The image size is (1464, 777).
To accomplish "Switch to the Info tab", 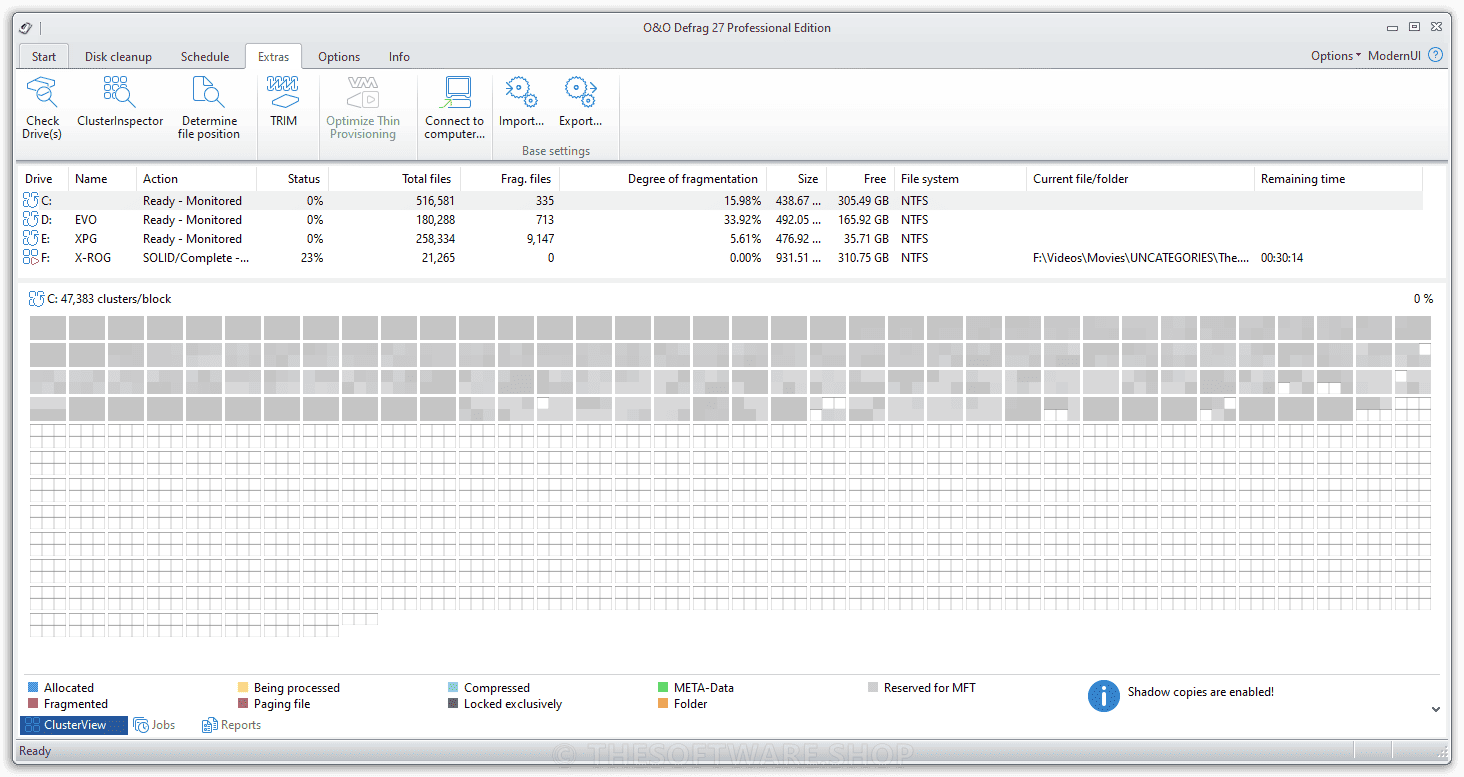I will pos(399,57).
